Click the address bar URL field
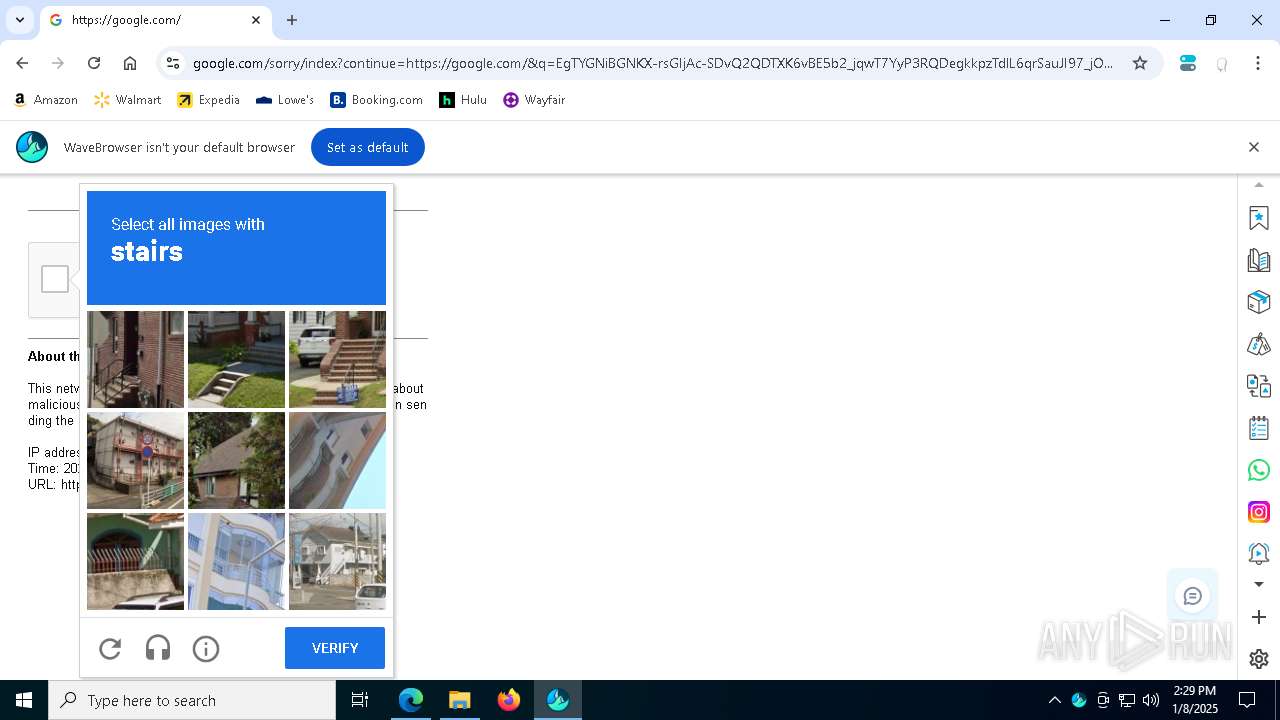 (x=652, y=63)
